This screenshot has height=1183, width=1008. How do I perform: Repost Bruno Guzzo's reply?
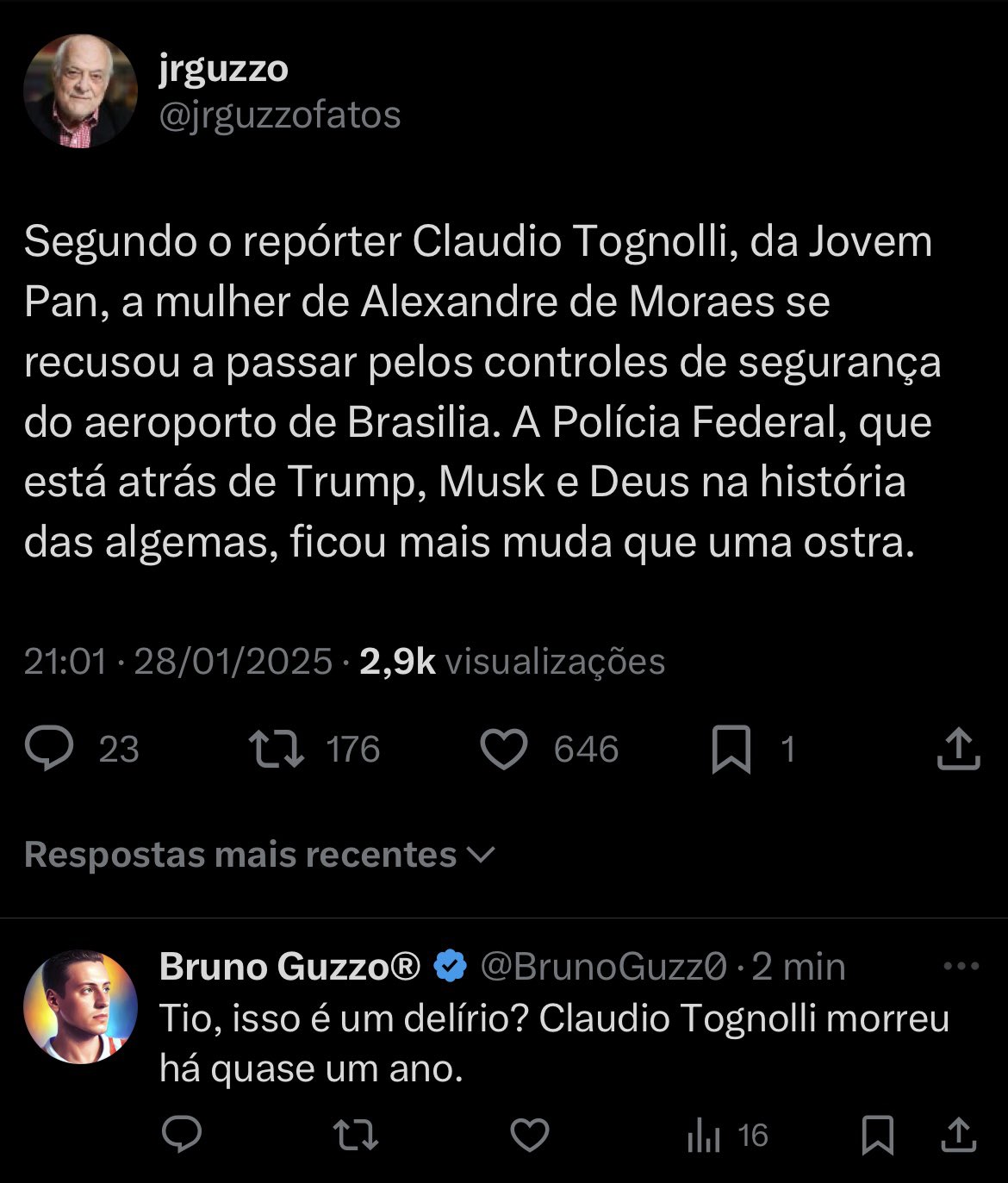point(356,1136)
